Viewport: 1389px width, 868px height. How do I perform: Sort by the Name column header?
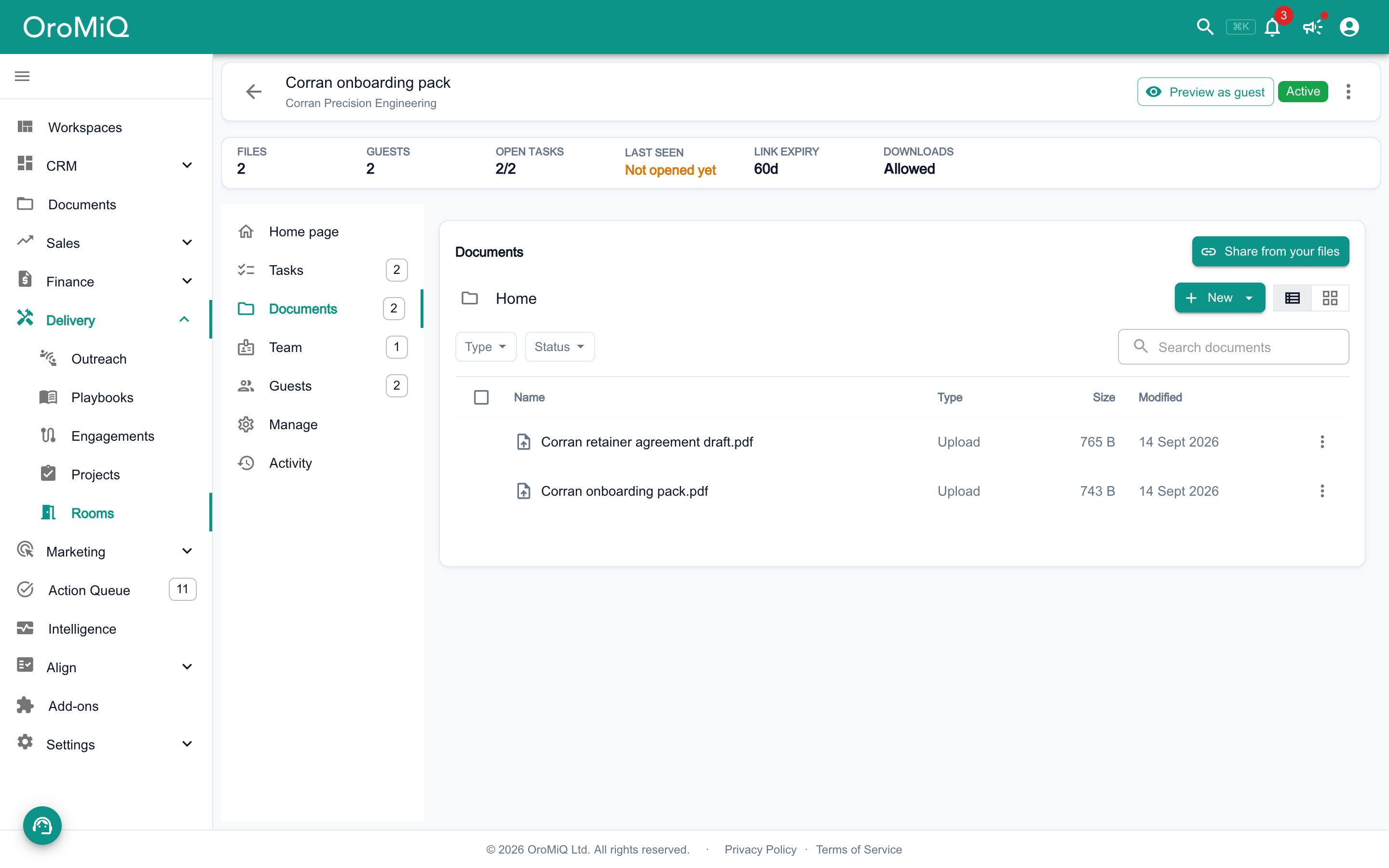(529, 397)
